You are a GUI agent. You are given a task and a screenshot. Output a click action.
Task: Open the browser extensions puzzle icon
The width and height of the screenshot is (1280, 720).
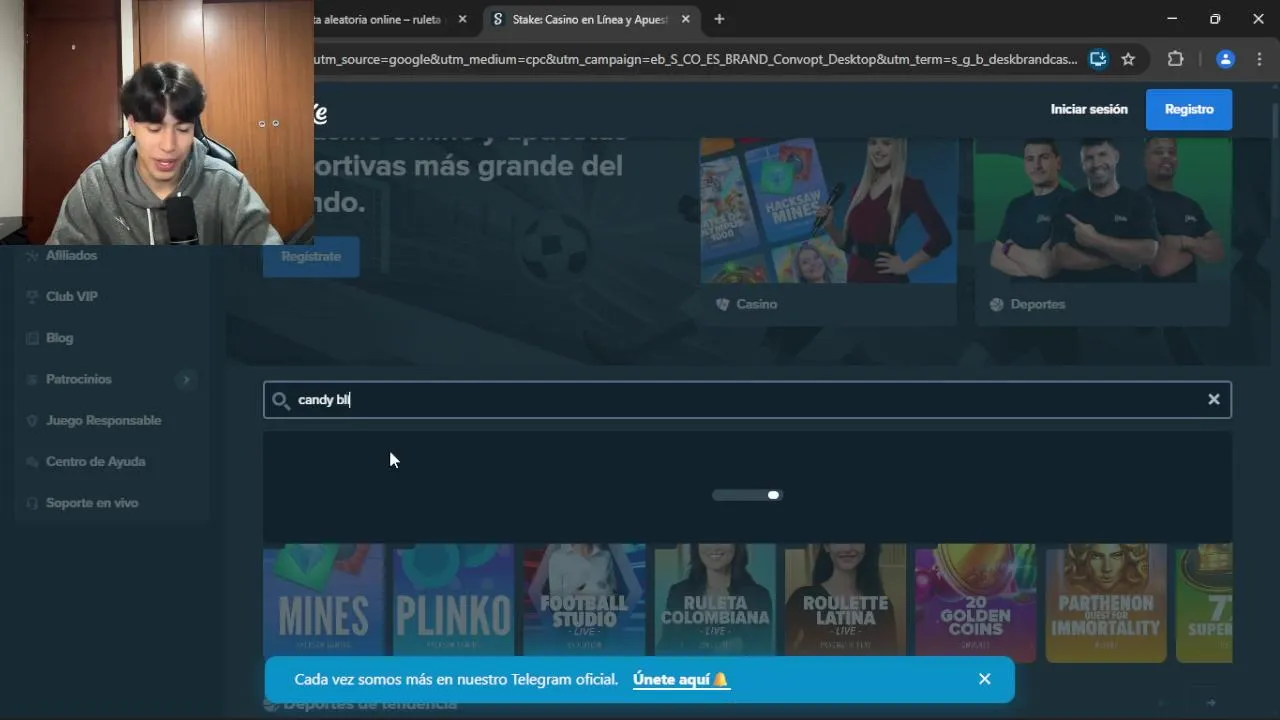coord(1176,59)
